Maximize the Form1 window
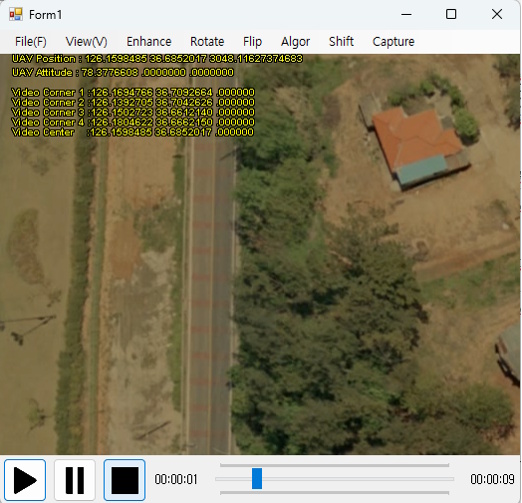Viewport: 522px width, 503px height. coord(451,14)
